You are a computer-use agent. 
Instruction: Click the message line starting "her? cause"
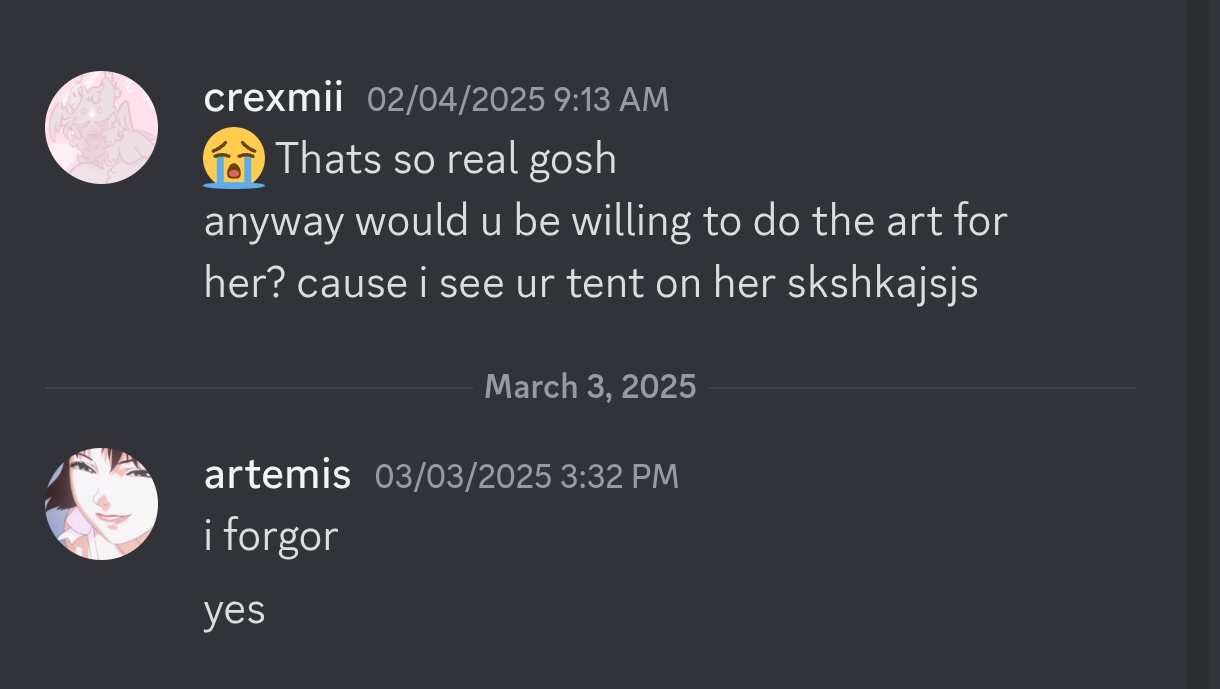point(590,284)
